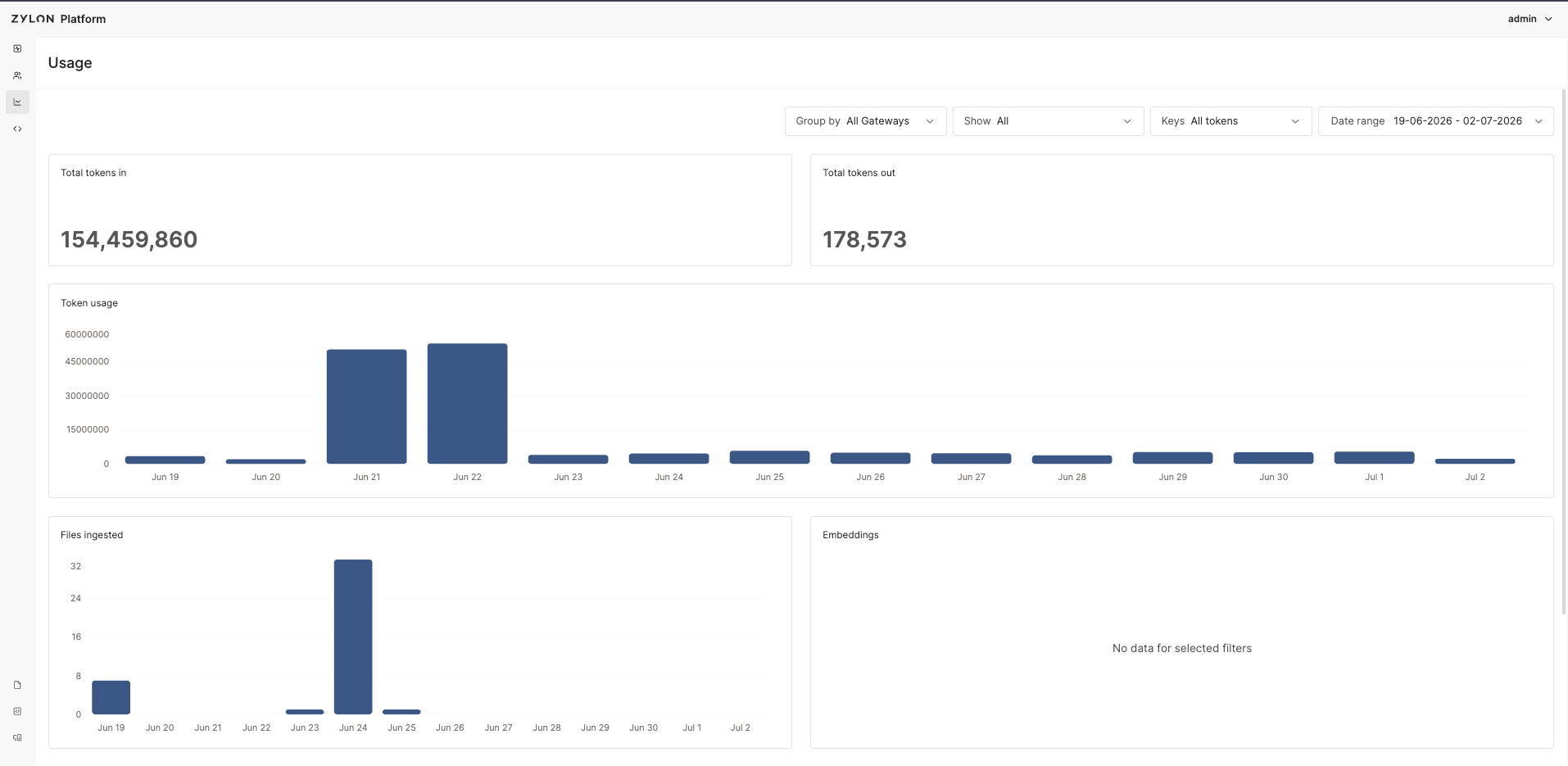Click the No data for selected filters message

(1181, 648)
